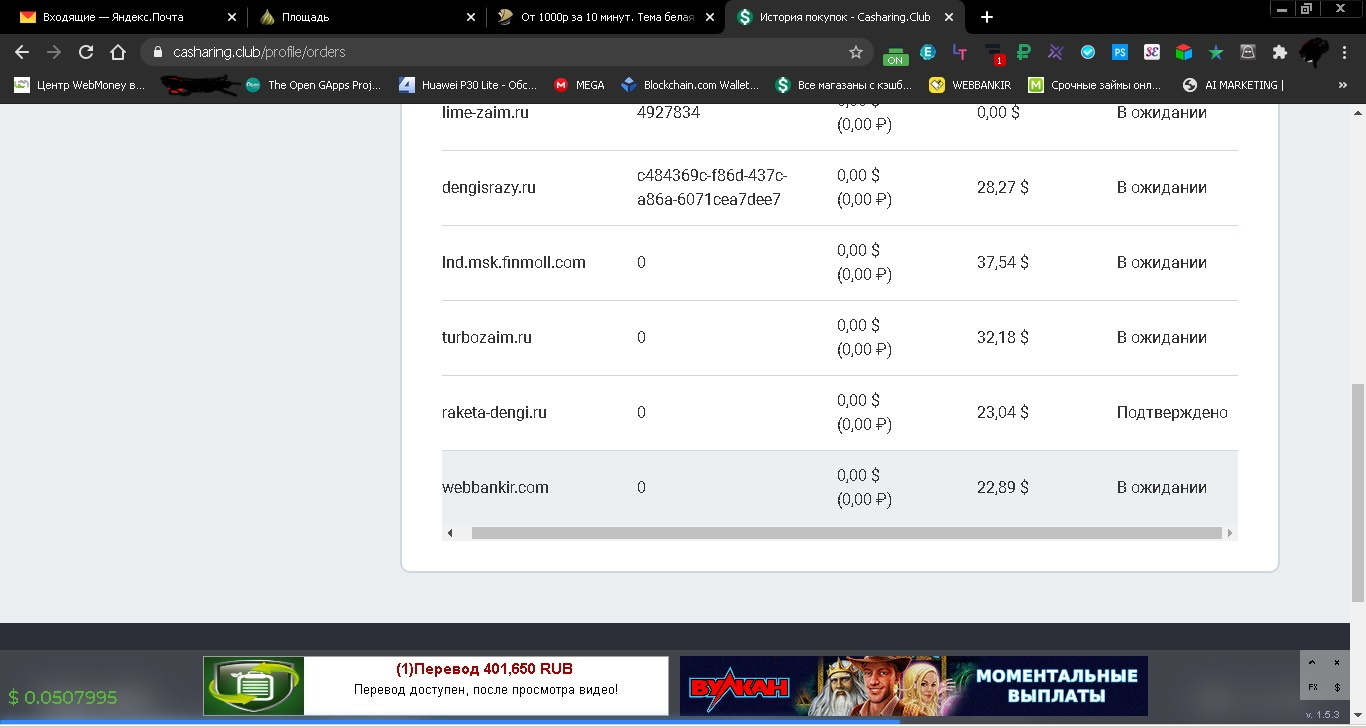This screenshot has width=1366, height=728.
Task: Open the browser home page
Action: click(118, 52)
